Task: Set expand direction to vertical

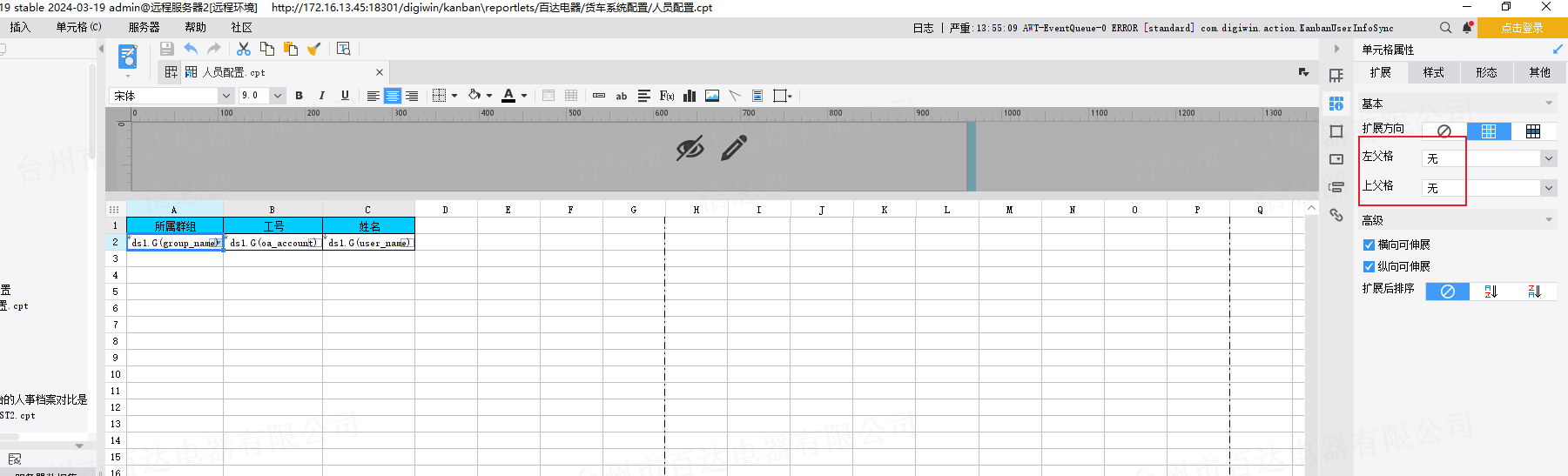Action: click(1489, 131)
